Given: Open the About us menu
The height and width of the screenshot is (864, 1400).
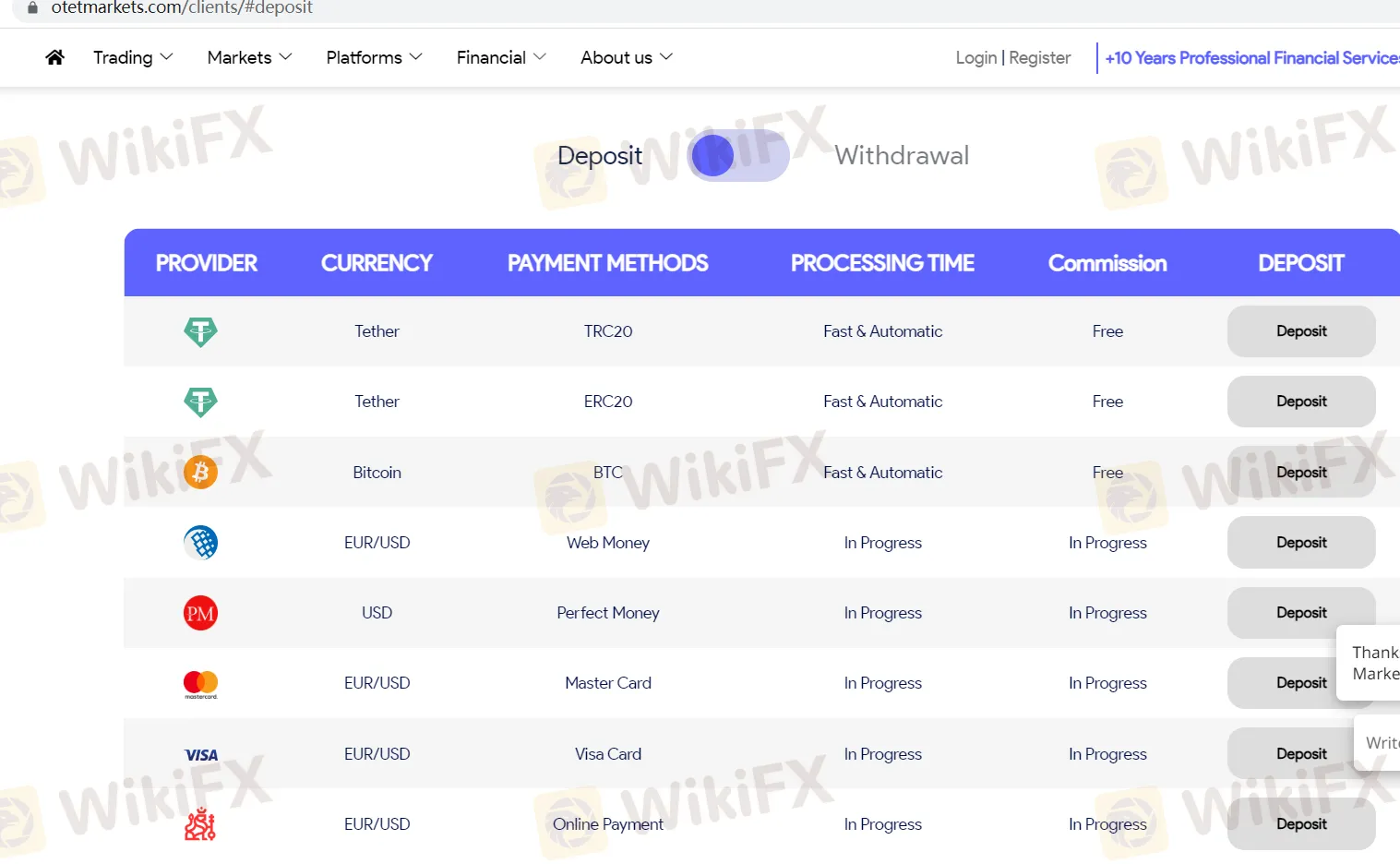Looking at the screenshot, I should pos(627,57).
